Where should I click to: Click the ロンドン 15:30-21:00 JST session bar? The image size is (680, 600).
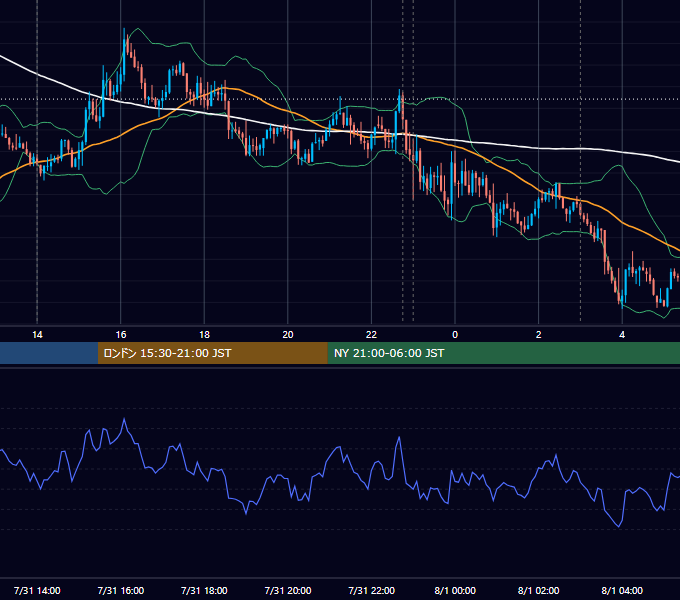click(x=212, y=353)
